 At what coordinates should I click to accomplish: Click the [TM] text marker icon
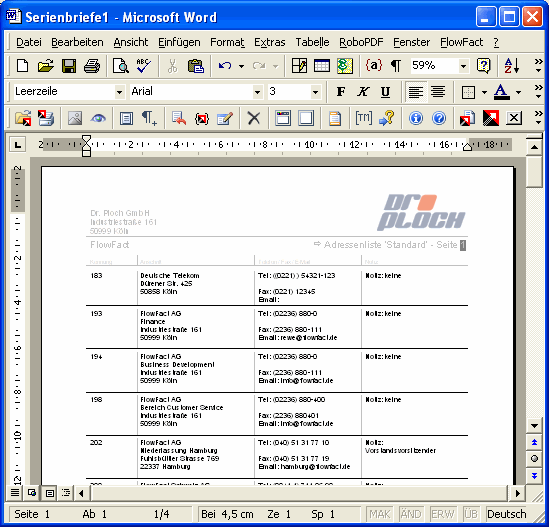pos(363,118)
